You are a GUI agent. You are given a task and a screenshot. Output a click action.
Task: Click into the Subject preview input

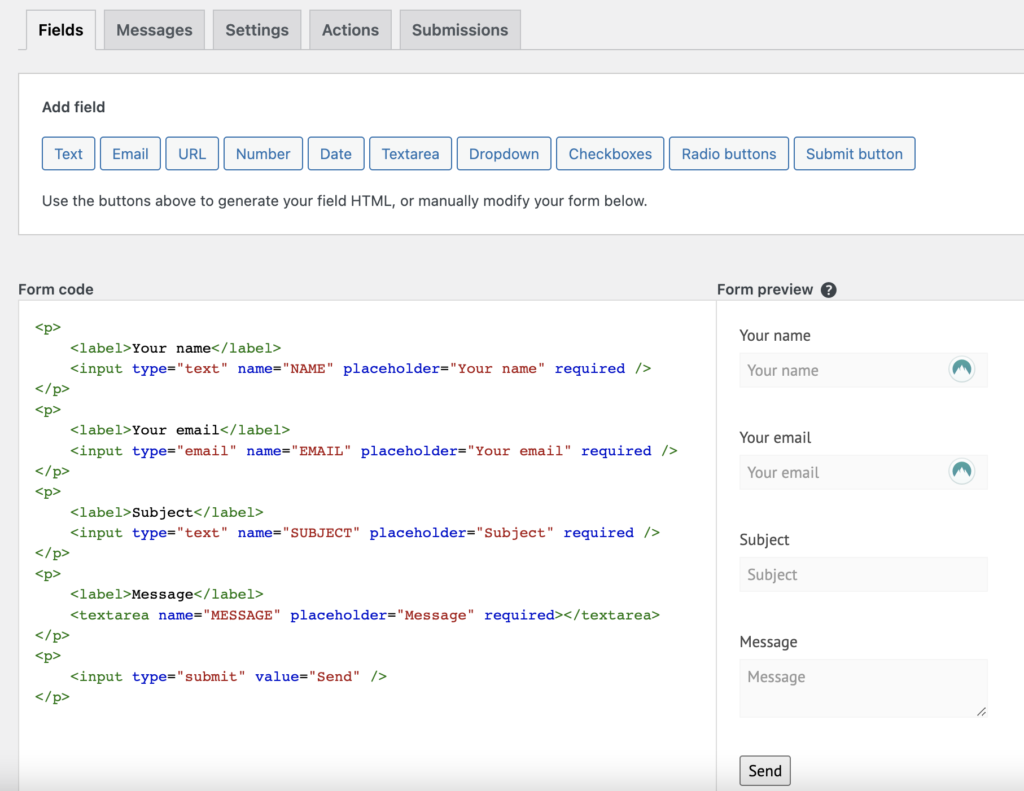(x=863, y=574)
